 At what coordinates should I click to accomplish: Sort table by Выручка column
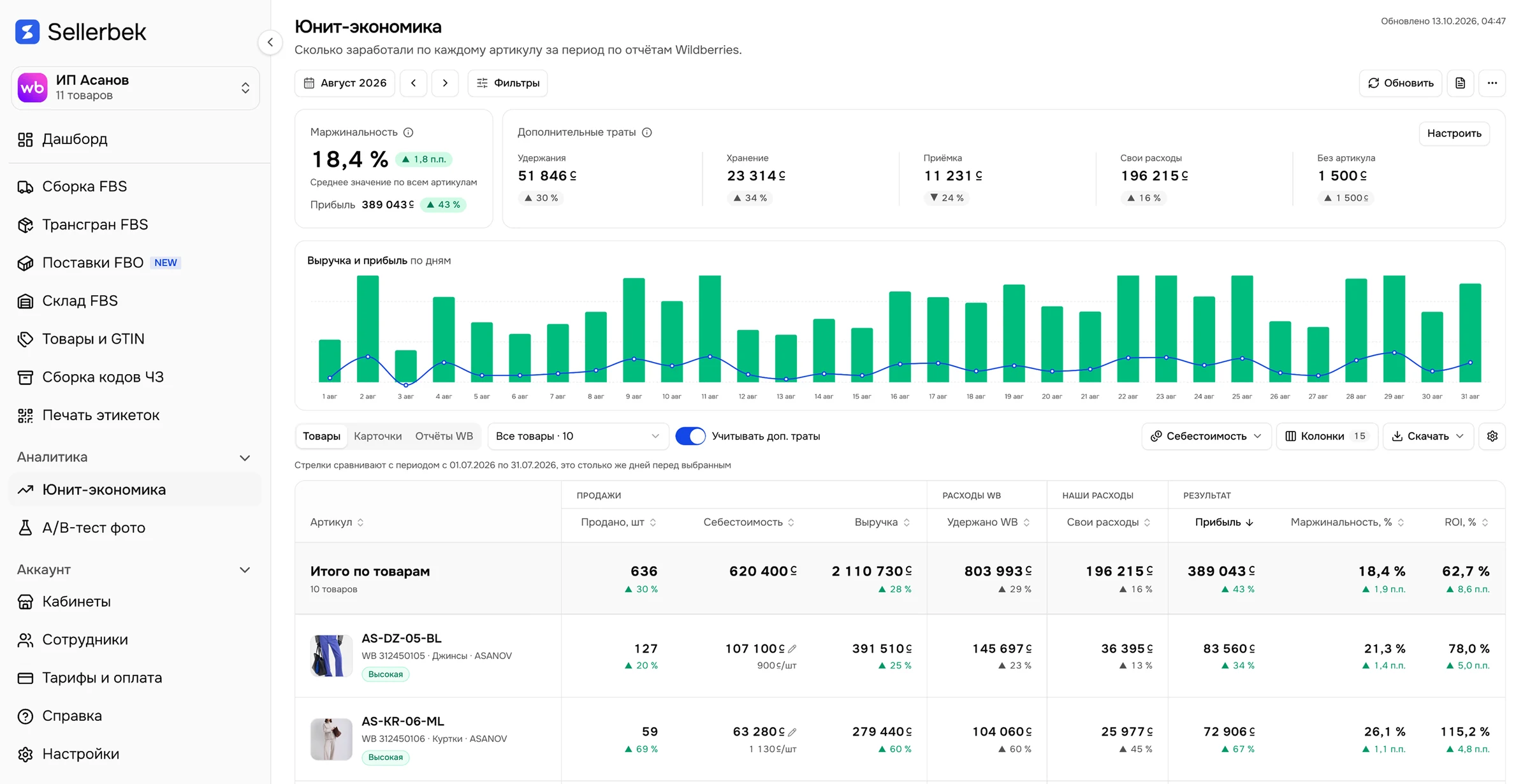(x=882, y=522)
